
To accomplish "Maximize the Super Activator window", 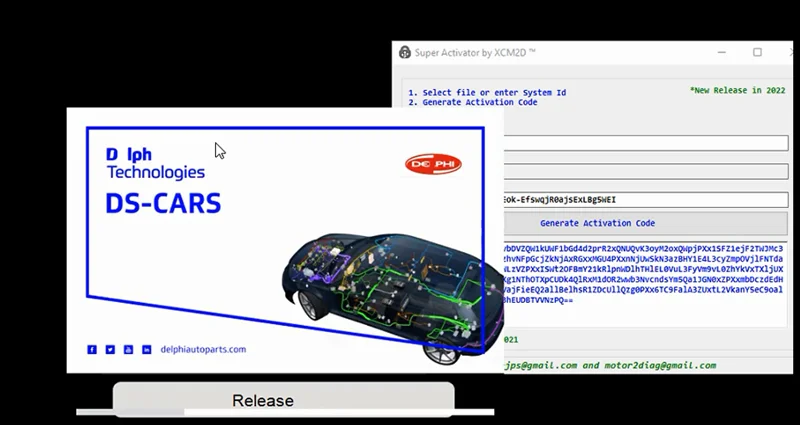I will coord(757,53).
